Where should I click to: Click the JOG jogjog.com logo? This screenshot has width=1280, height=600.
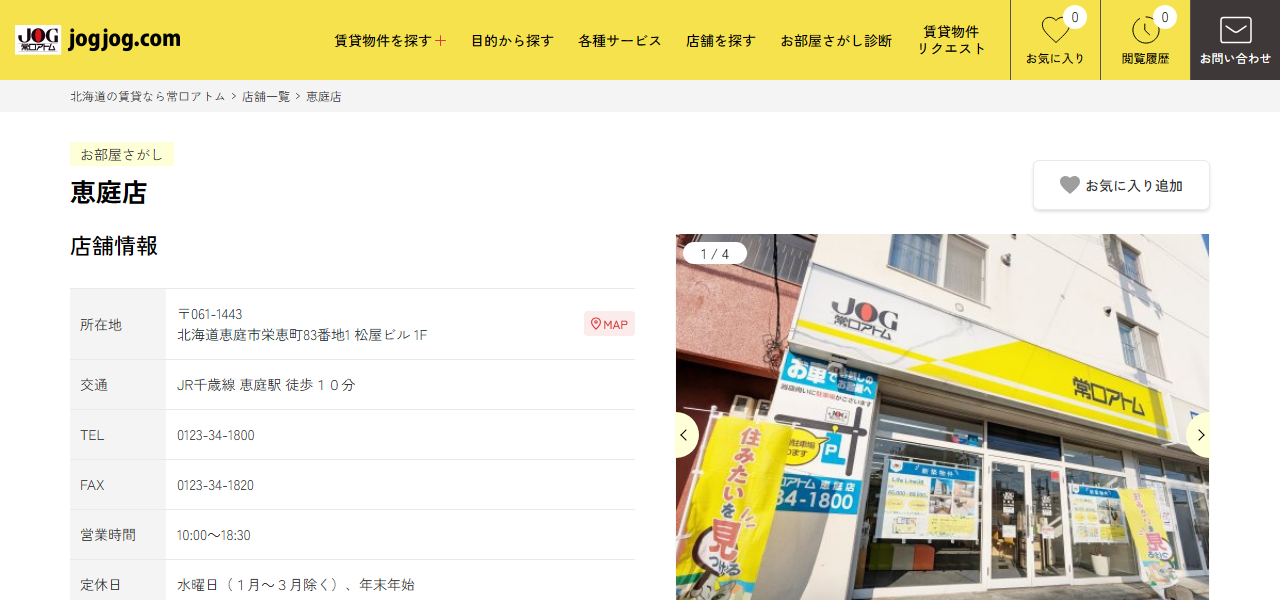pos(98,40)
